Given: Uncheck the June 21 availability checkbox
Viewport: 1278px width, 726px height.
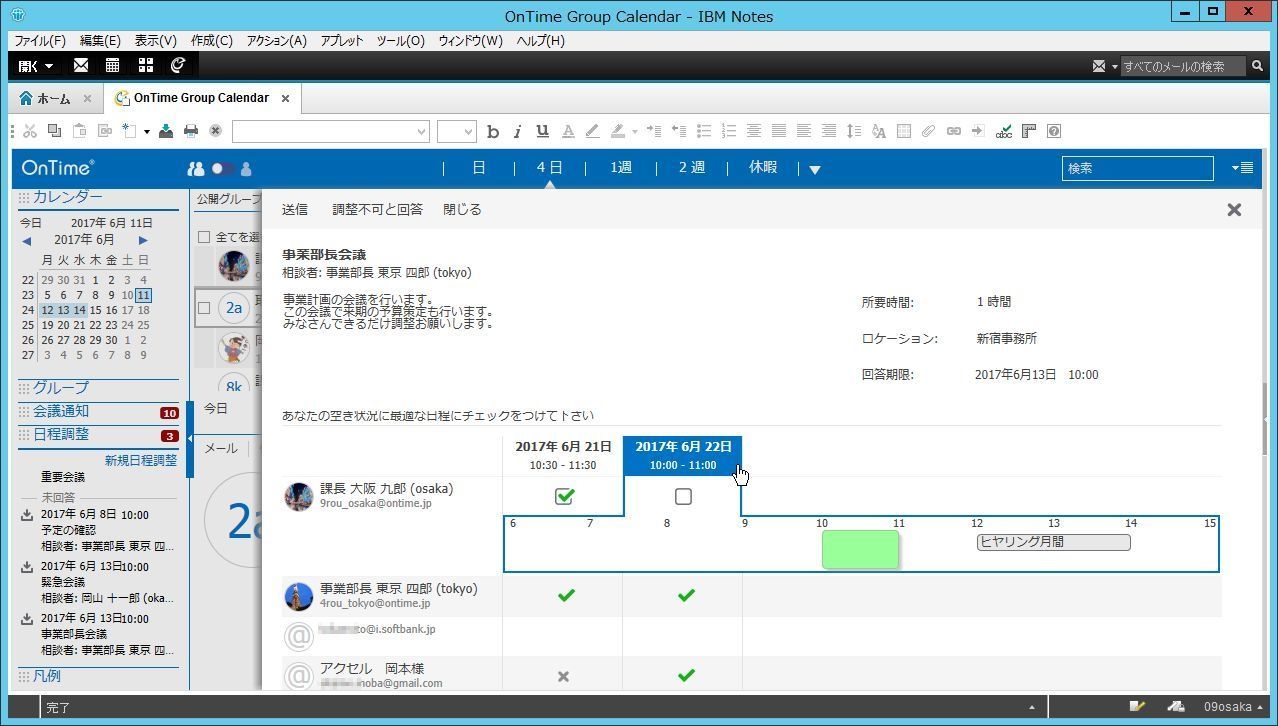Looking at the screenshot, I should click(564, 496).
